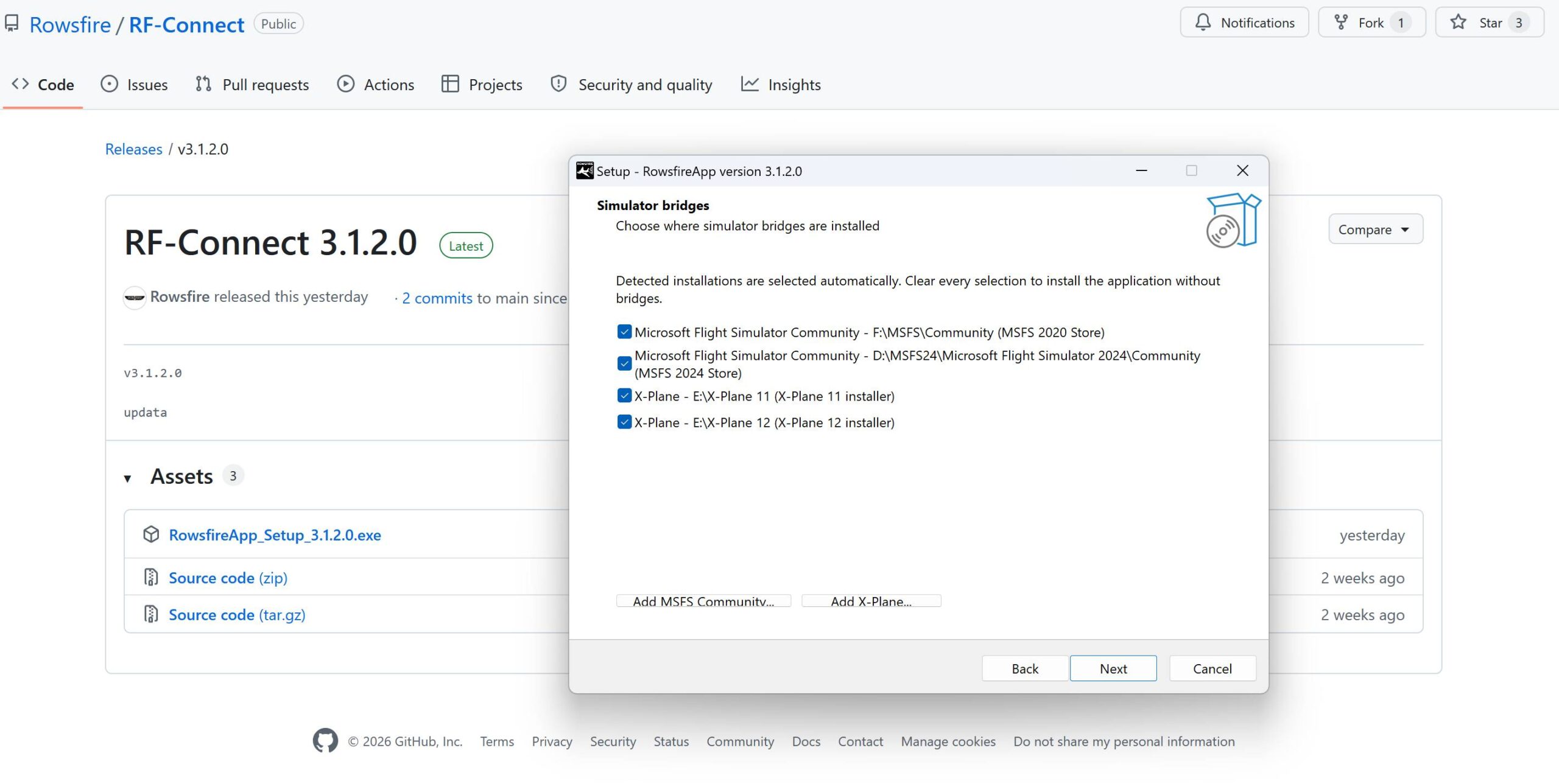Click the Add MSFS Community... button
Viewport: 1559px width, 784px height.
tap(703, 601)
